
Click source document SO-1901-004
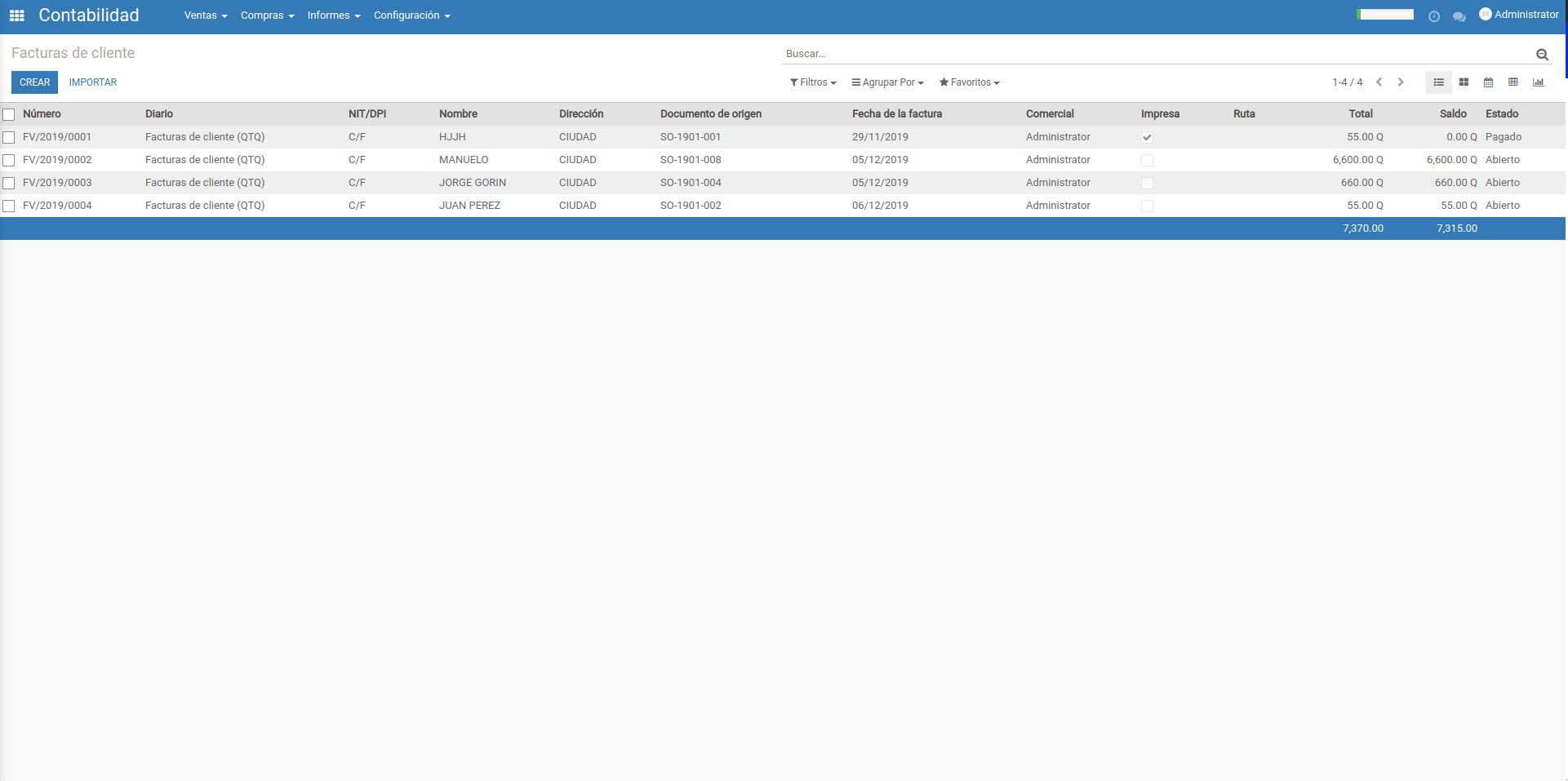[x=691, y=183]
